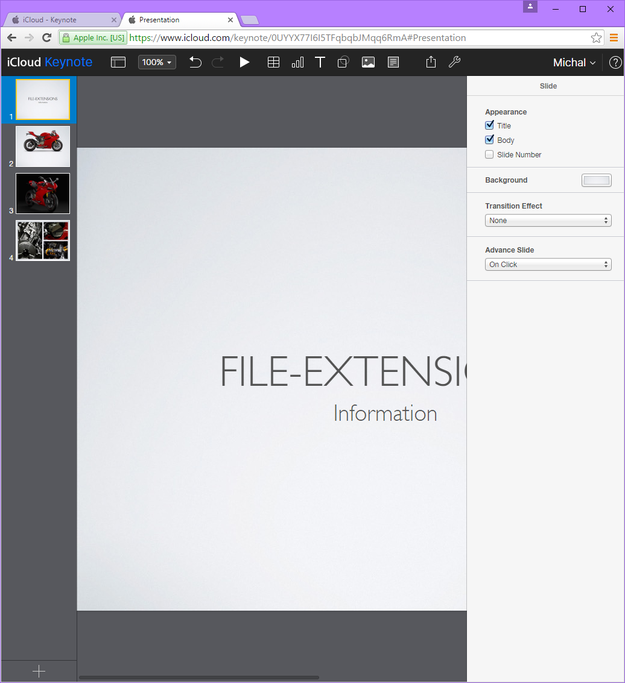This screenshot has height=683, width=625.
Task: Click the Slide panel header
Action: point(548,86)
